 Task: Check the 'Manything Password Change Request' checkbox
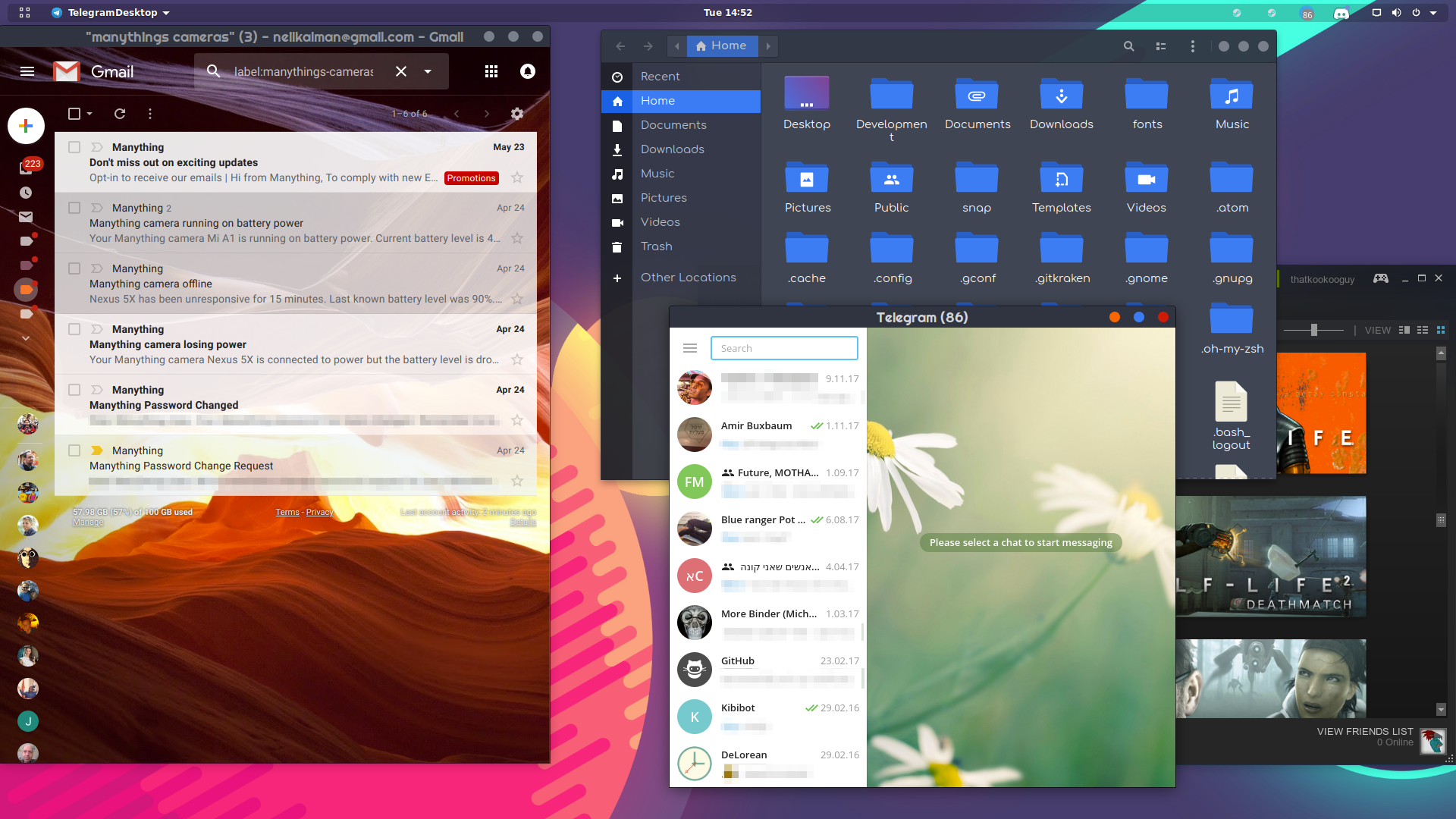74,450
